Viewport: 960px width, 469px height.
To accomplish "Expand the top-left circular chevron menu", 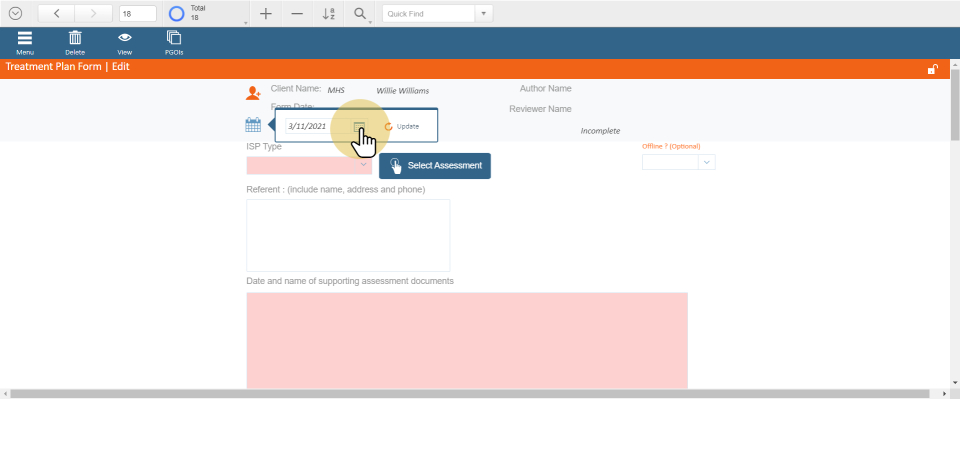I will click(15, 14).
